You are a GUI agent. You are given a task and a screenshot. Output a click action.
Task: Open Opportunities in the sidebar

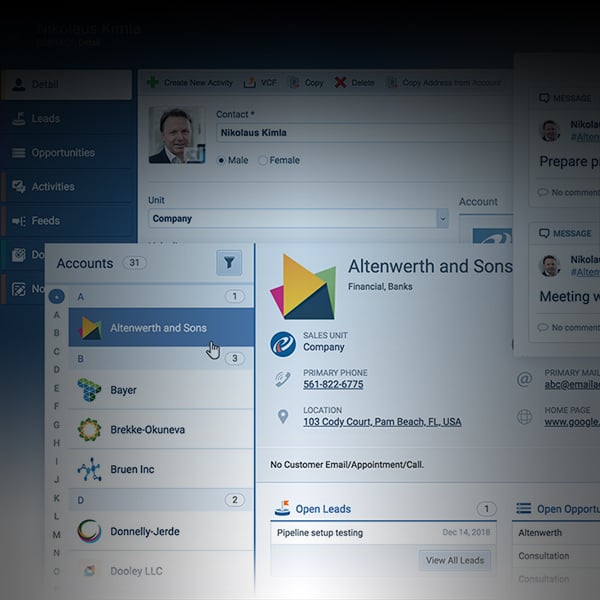66,153
